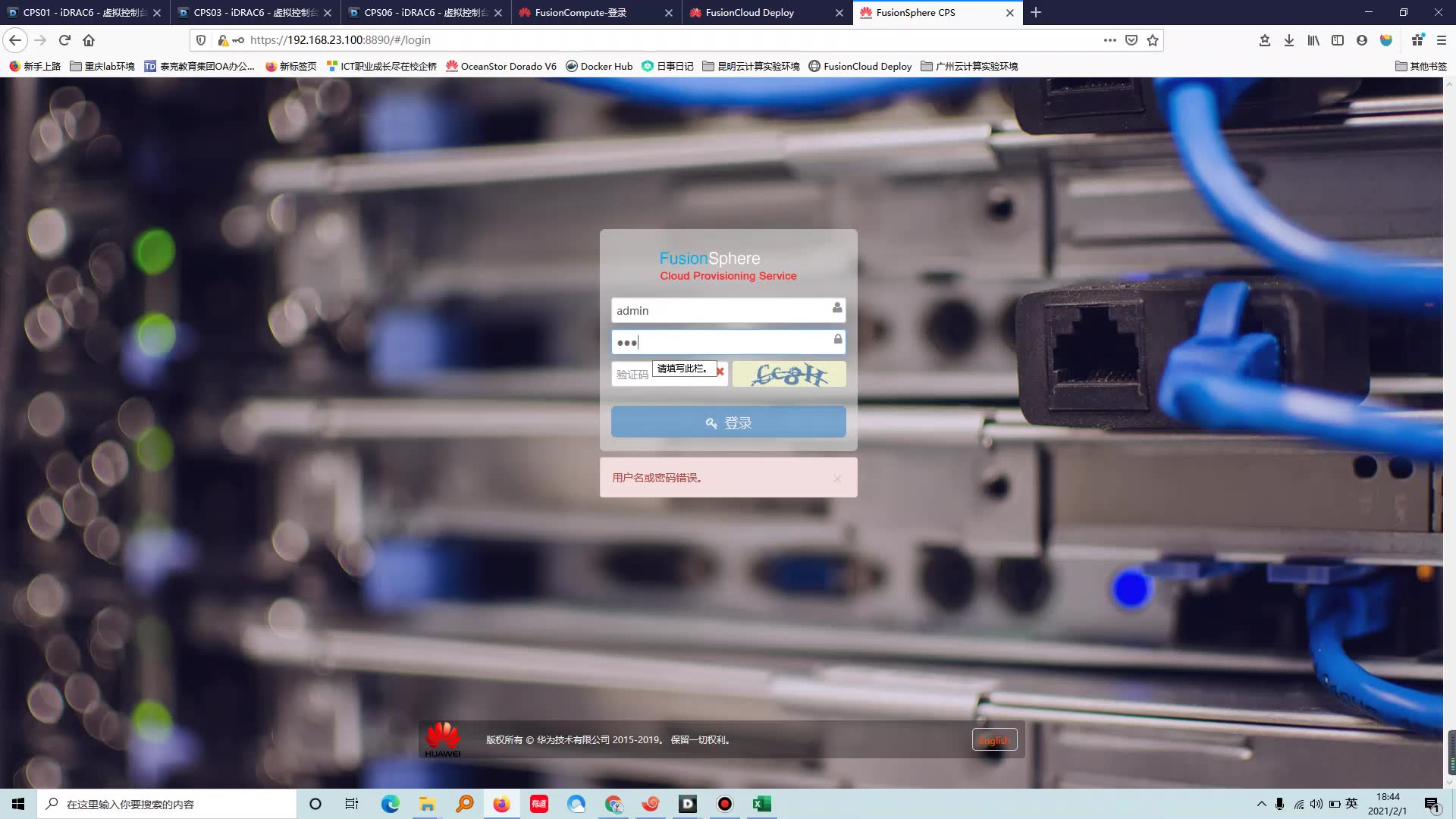This screenshot has height=819, width=1456.
Task: Open File Explorer from taskbar
Action: (427, 804)
